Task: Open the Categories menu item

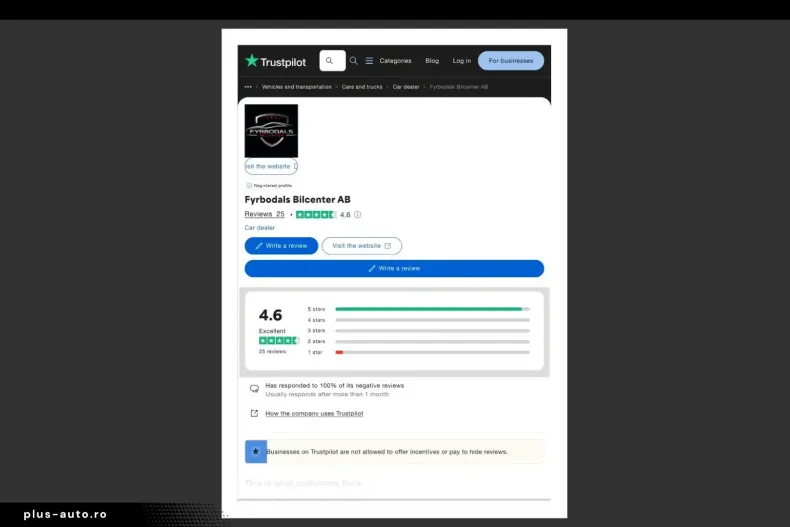Action: coord(395,61)
